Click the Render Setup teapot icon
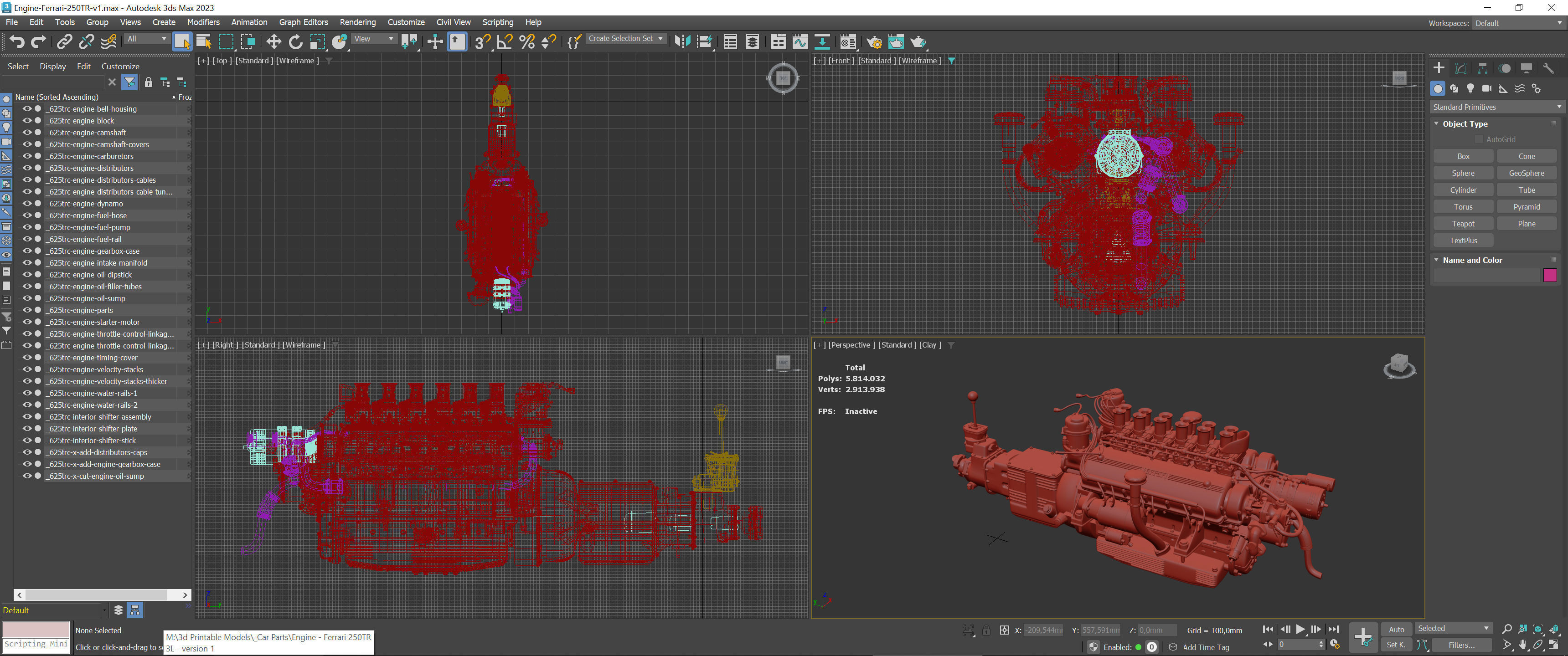This screenshot has width=1568, height=656. tap(874, 41)
